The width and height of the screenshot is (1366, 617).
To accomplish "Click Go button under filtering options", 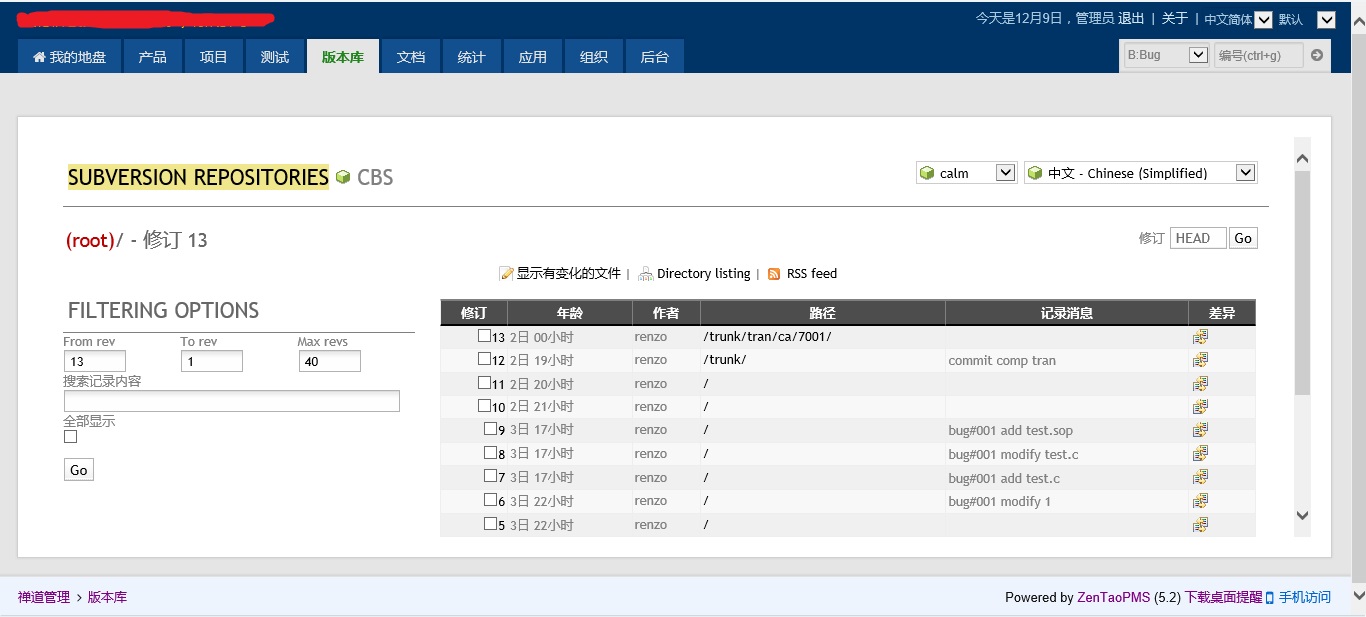I will click(x=79, y=470).
